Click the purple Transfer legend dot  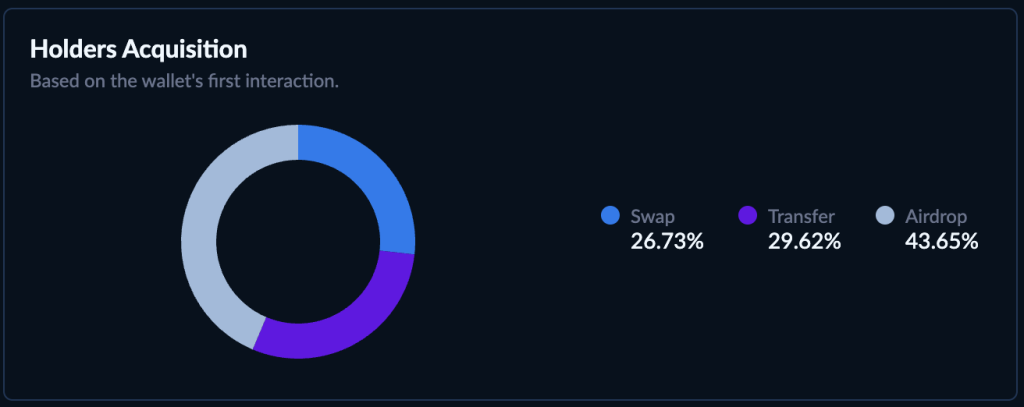(x=747, y=216)
